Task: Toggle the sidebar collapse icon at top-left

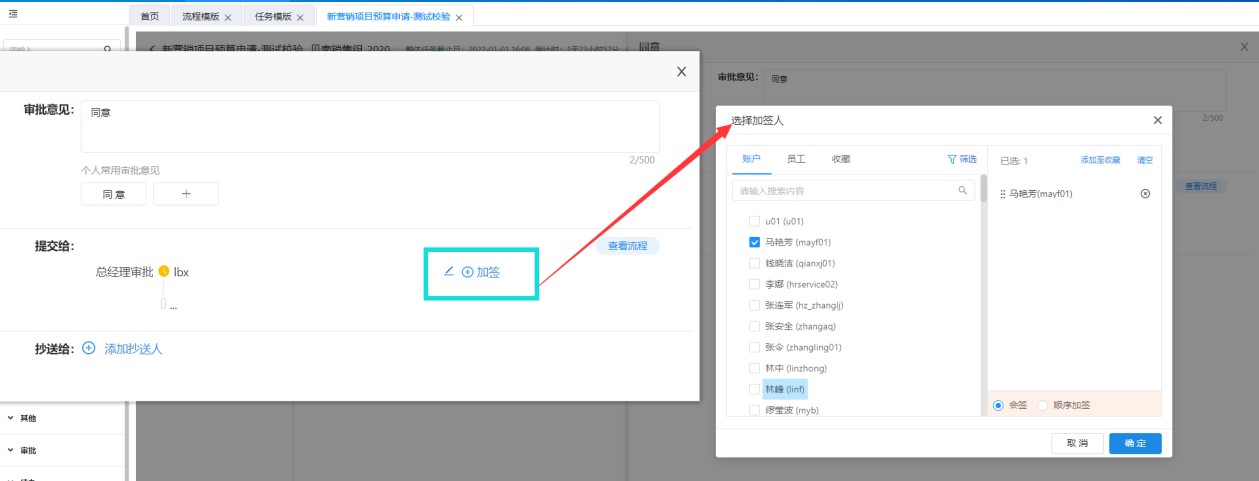Action: (x=13, y=13)
